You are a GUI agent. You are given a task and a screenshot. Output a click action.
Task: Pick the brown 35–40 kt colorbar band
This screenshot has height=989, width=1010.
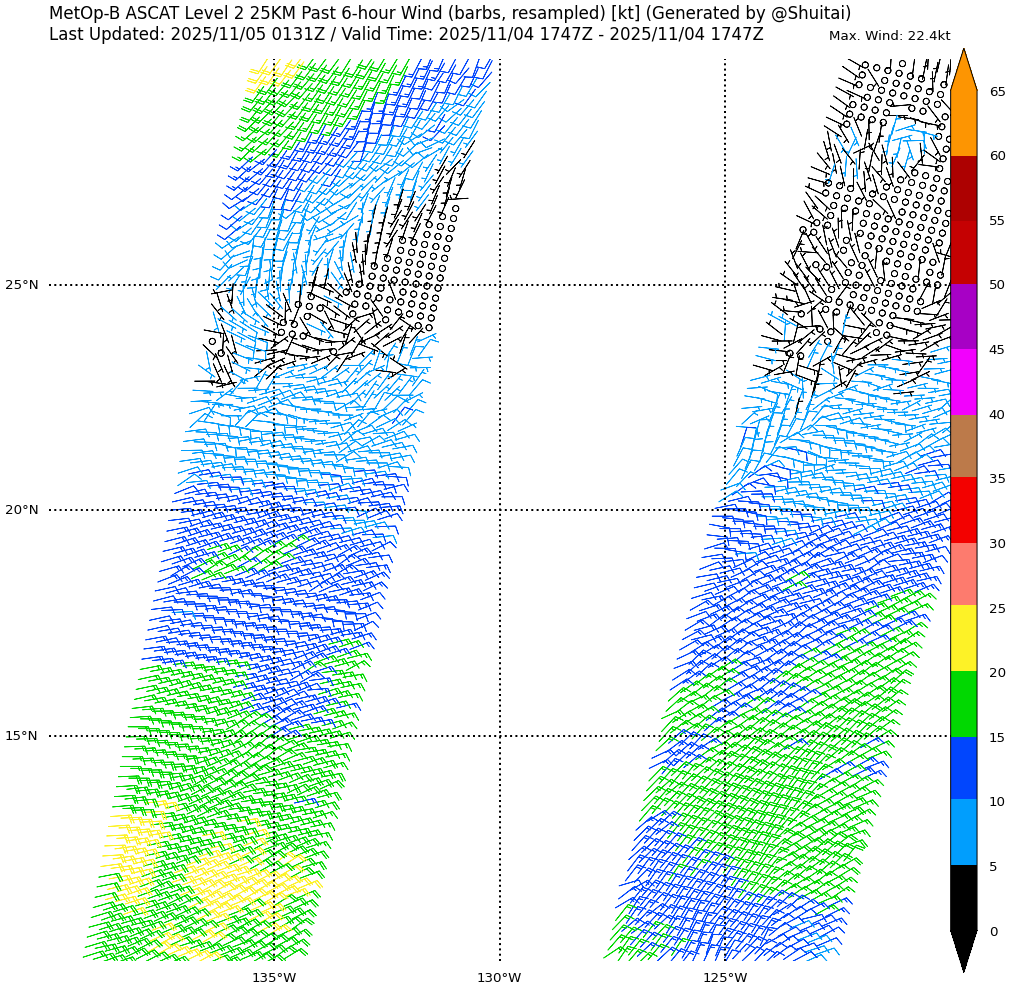click(x=963, y=446)
